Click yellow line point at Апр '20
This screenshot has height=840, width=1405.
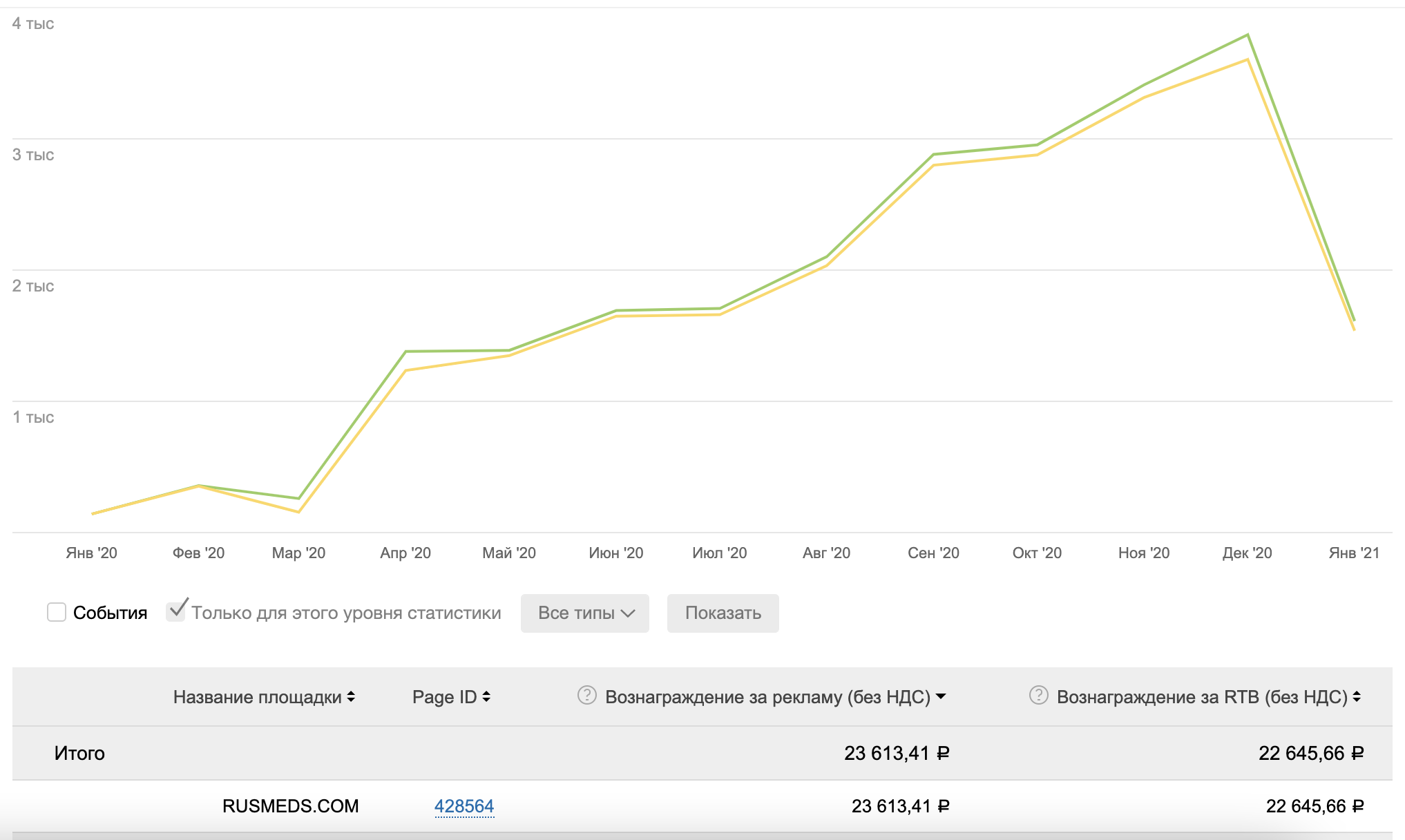(x=405, y=370)
